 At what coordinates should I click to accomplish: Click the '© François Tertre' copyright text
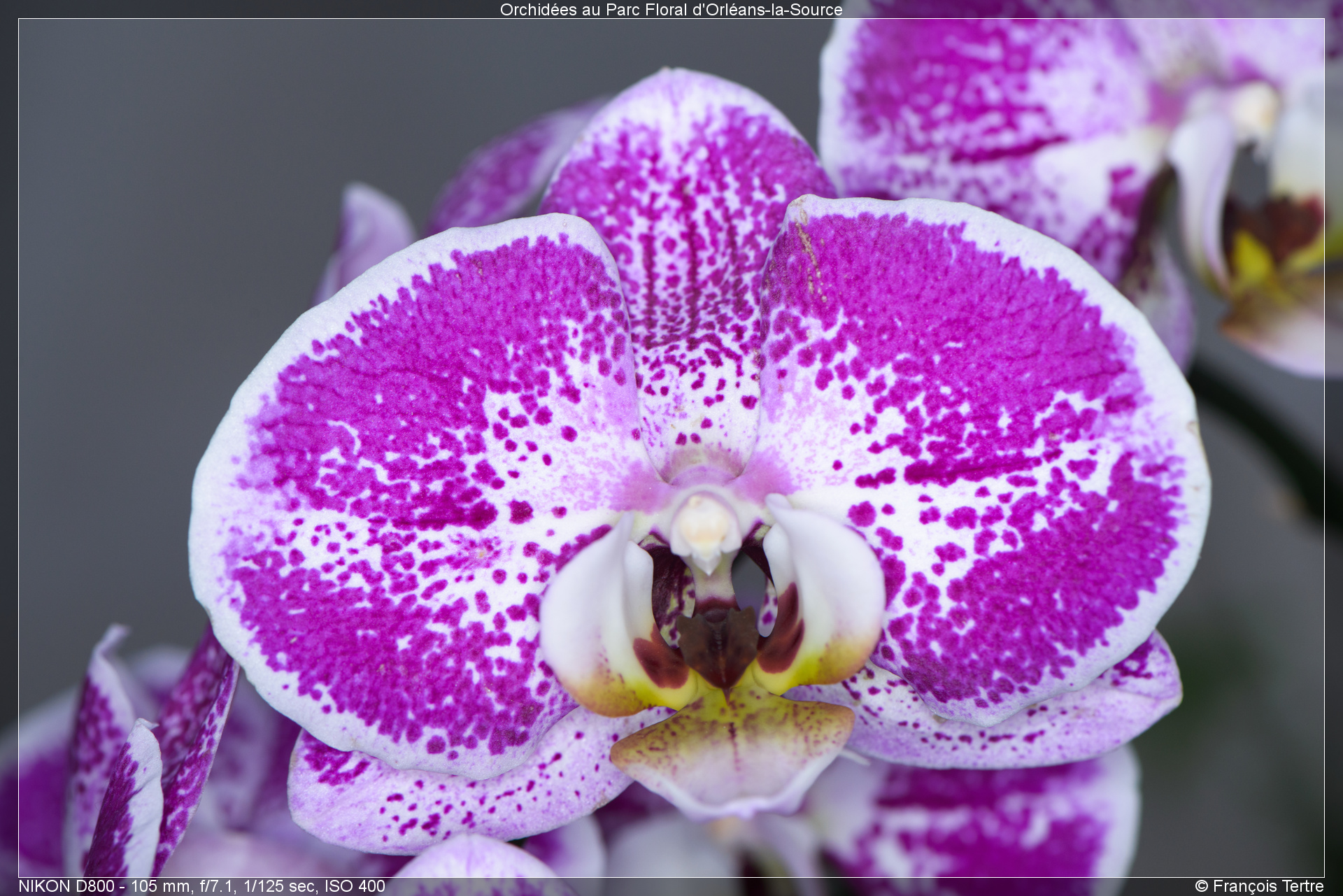[x=1259, y=886]
